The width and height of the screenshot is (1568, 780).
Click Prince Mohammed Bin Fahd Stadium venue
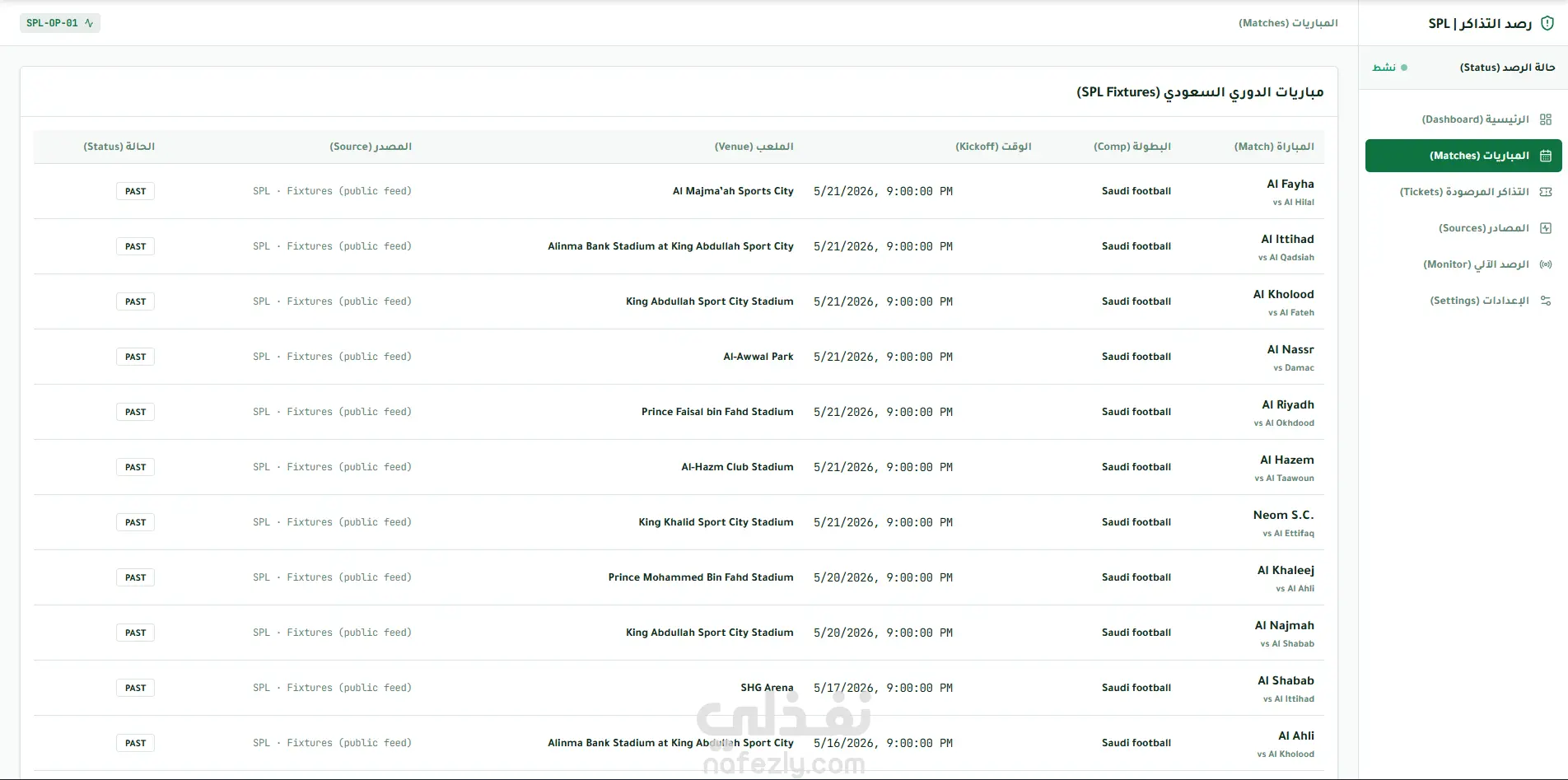tap(701, 577)
